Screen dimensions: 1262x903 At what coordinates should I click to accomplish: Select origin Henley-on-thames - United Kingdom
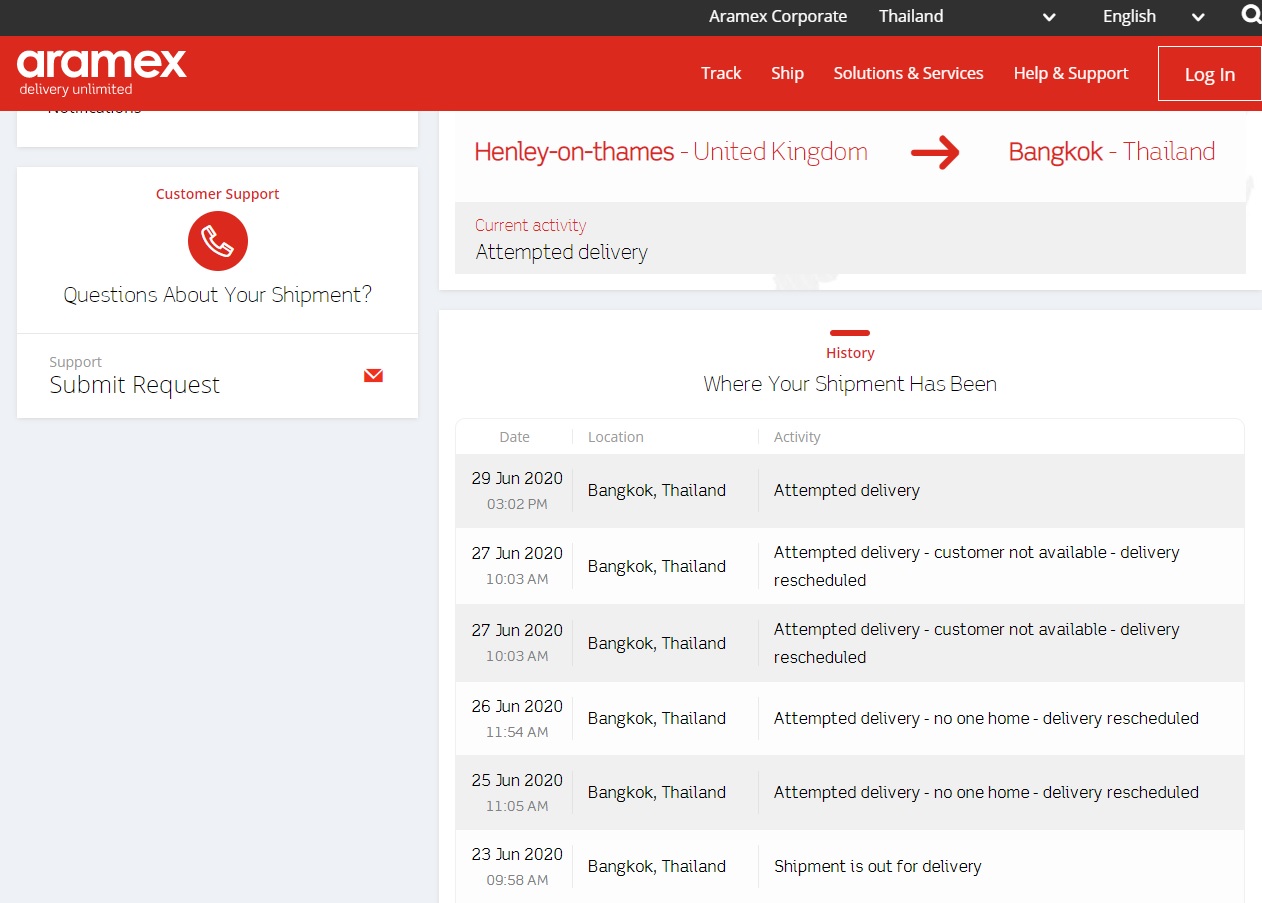(x=671, y=152)
